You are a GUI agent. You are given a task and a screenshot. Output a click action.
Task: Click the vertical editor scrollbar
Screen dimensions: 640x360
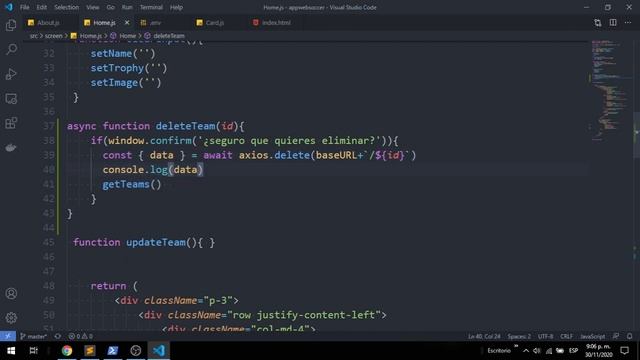[636, 135]
